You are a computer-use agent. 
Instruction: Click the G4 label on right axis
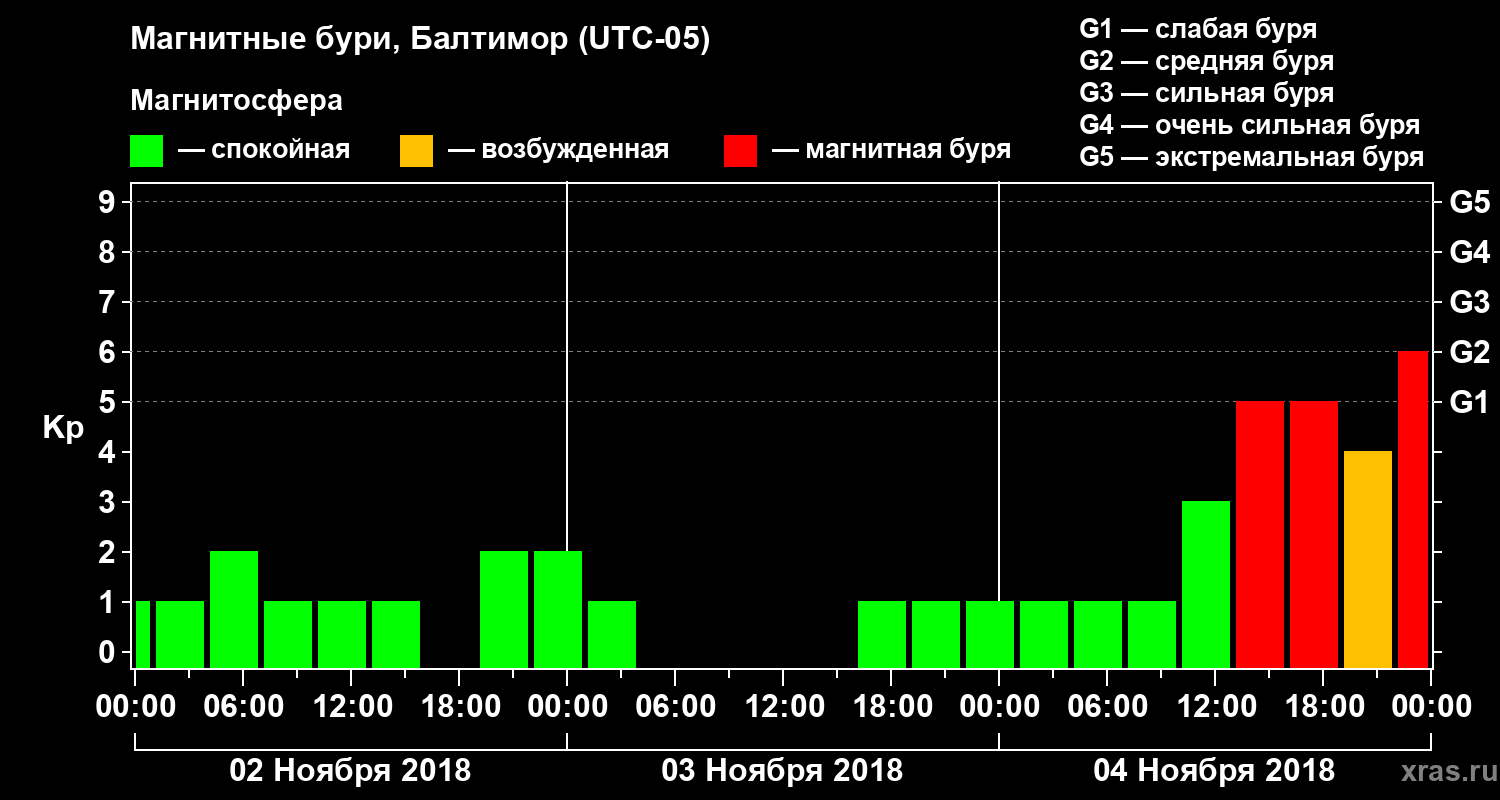coord(1470,252)
